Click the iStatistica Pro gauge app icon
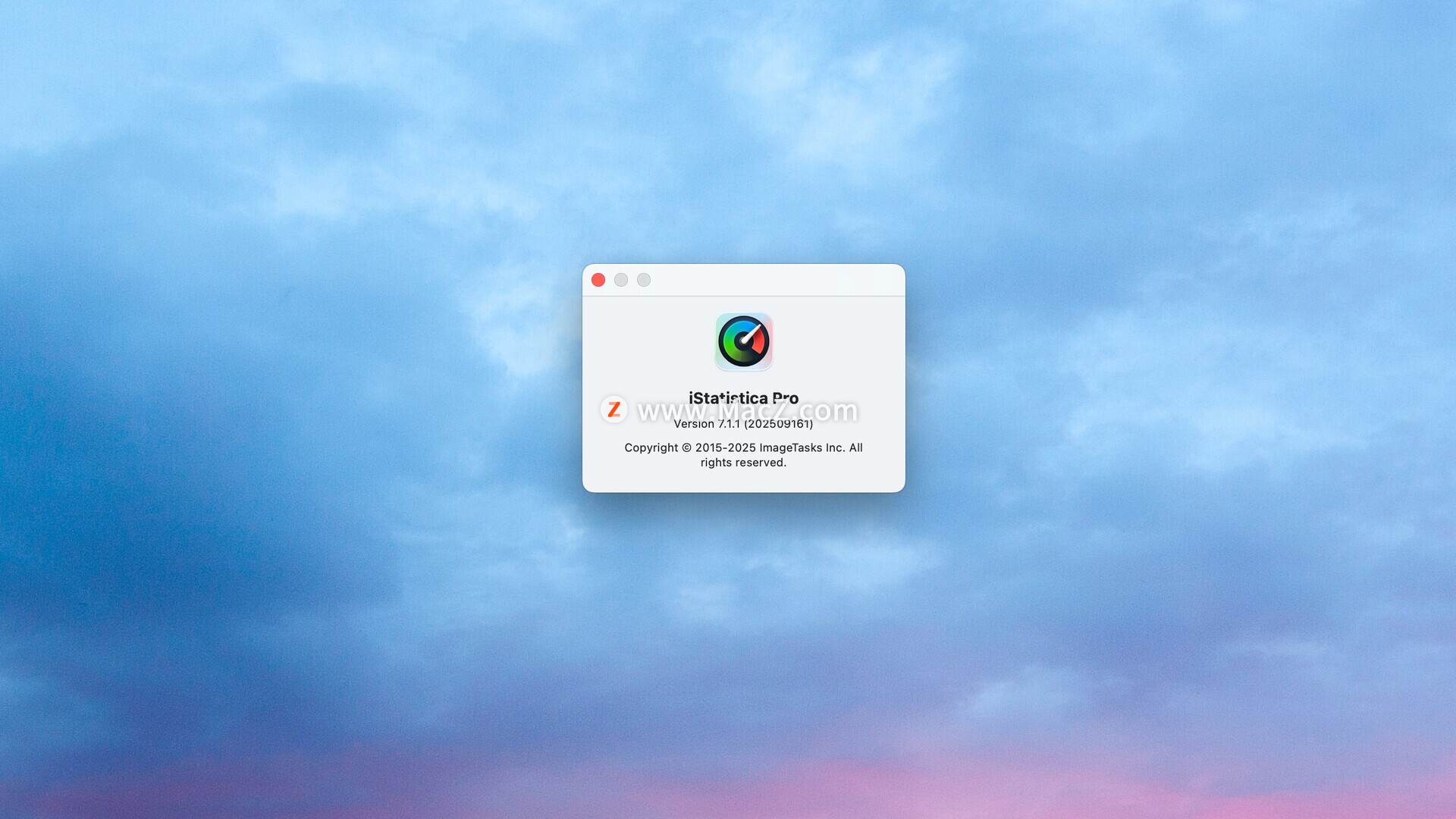Screen dimensions: 1456x819 point(743,342)
